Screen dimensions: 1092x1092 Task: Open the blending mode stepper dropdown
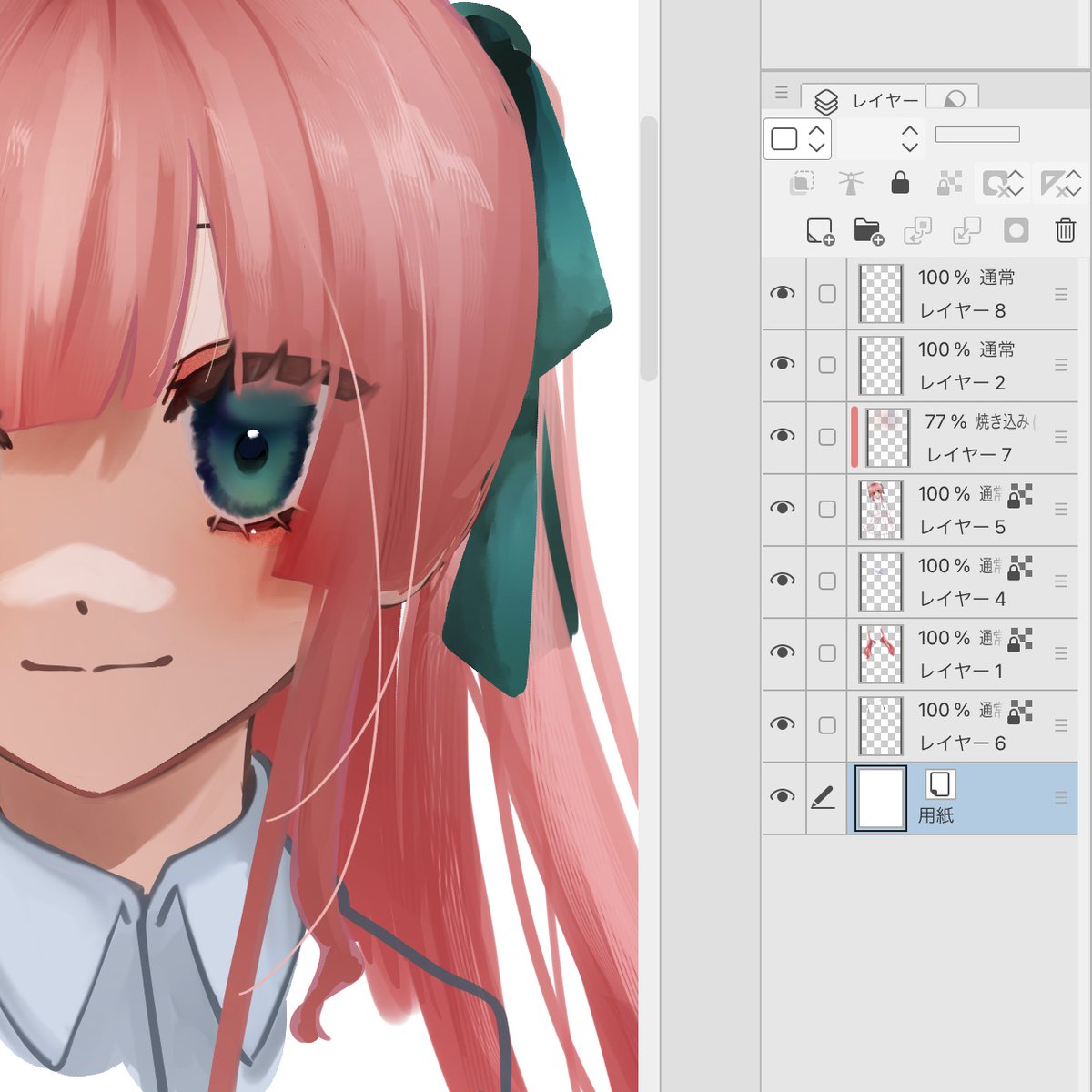881,138
